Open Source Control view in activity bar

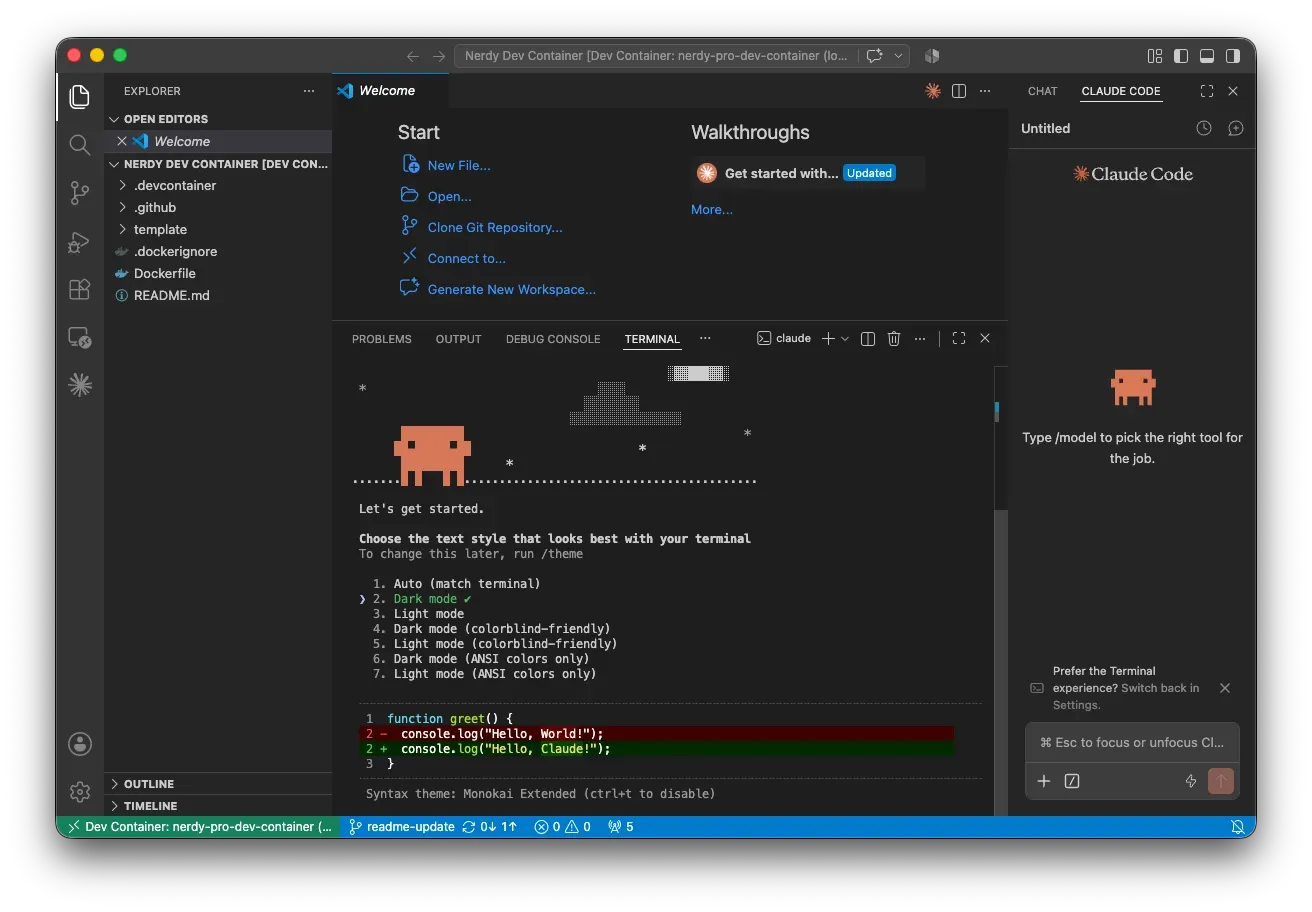pyautogui.click(x=80, y=193)
